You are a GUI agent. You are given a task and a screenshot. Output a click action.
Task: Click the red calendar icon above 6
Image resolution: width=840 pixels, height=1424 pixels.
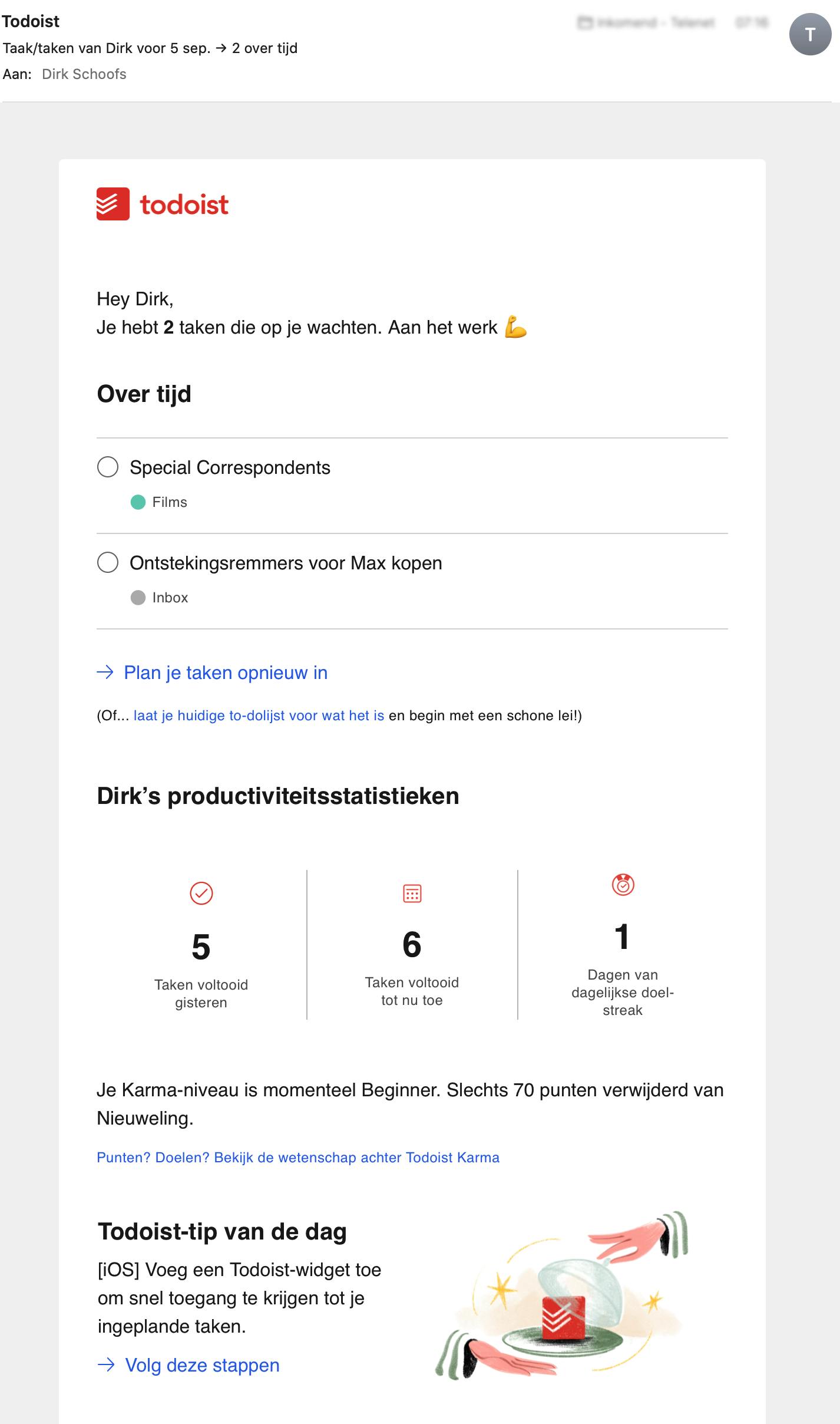pyautogui.click(x=412, y=893)
